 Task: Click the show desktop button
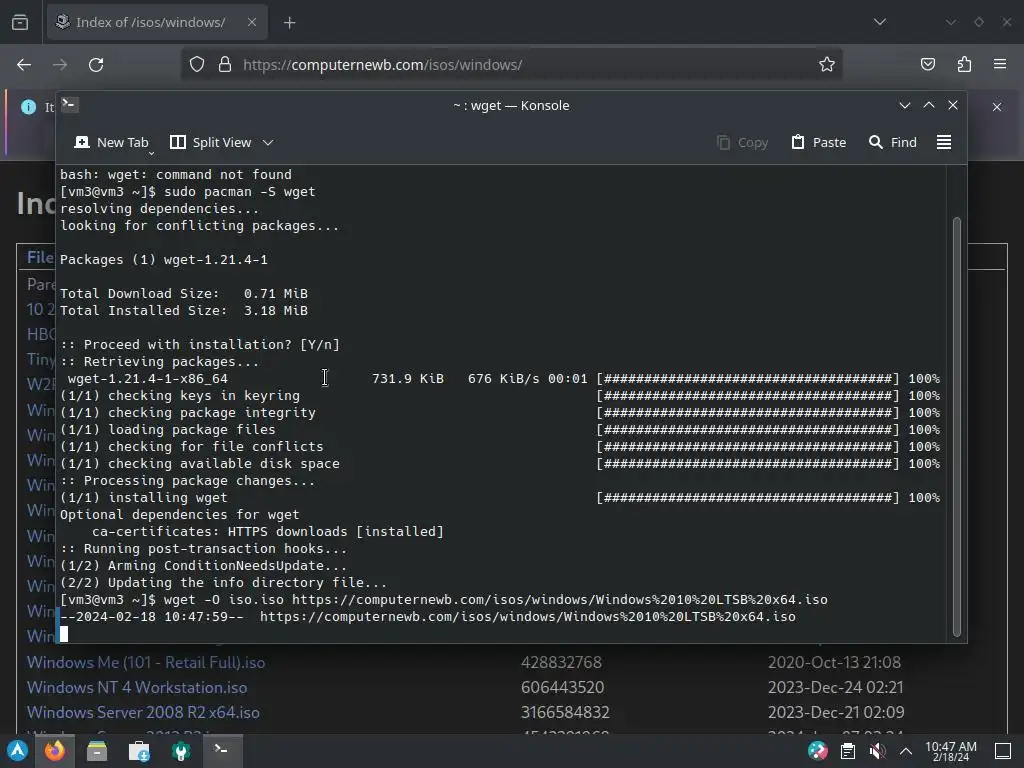coord(1002,751)
